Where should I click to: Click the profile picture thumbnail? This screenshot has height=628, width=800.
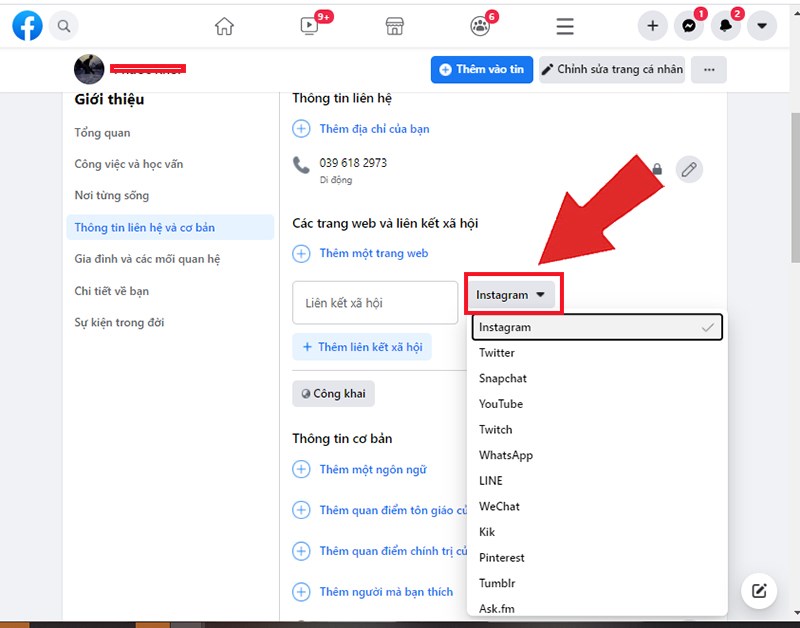(x=89, y=69)
